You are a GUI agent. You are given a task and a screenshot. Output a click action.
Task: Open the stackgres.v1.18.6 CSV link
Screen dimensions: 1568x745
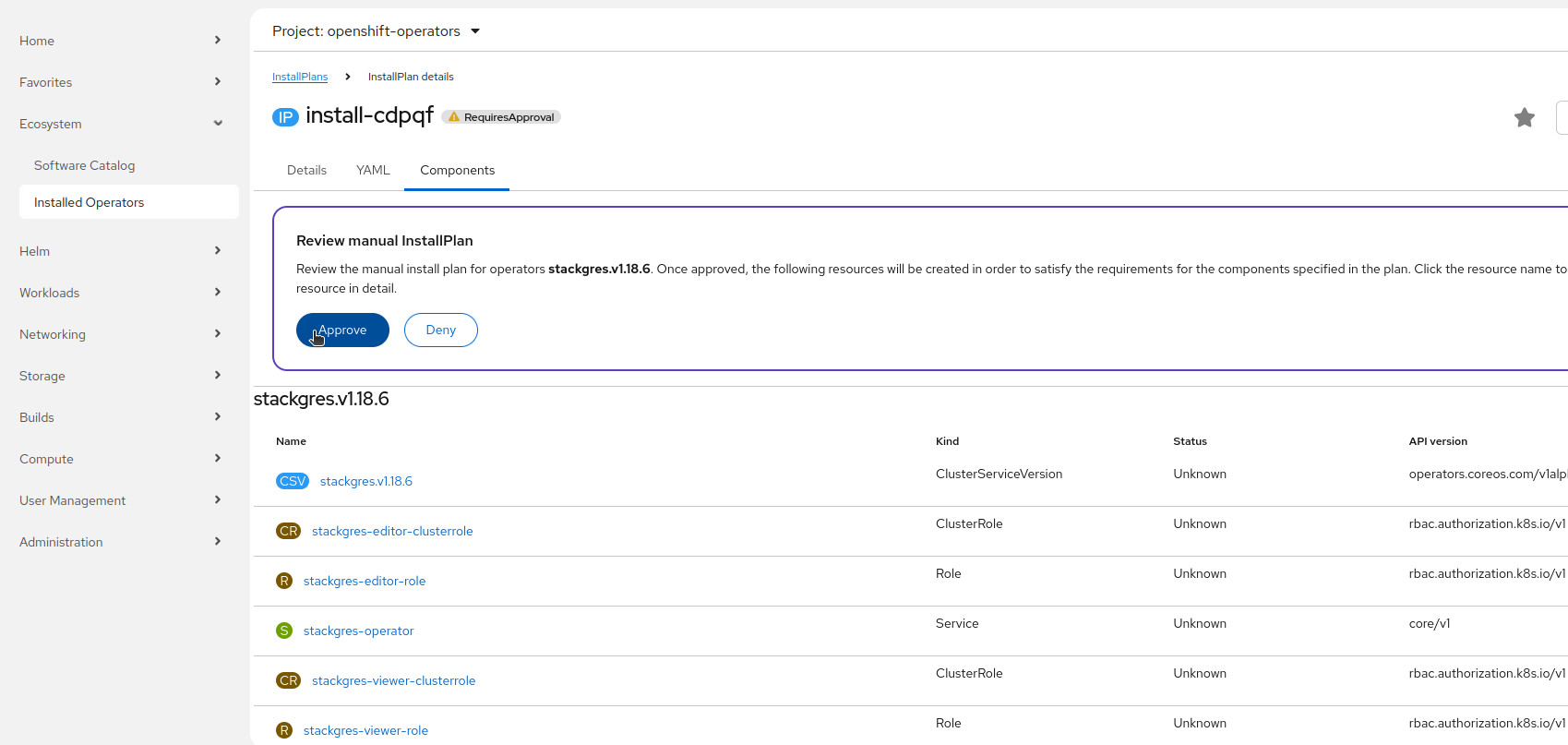click(x=365, y=481)
